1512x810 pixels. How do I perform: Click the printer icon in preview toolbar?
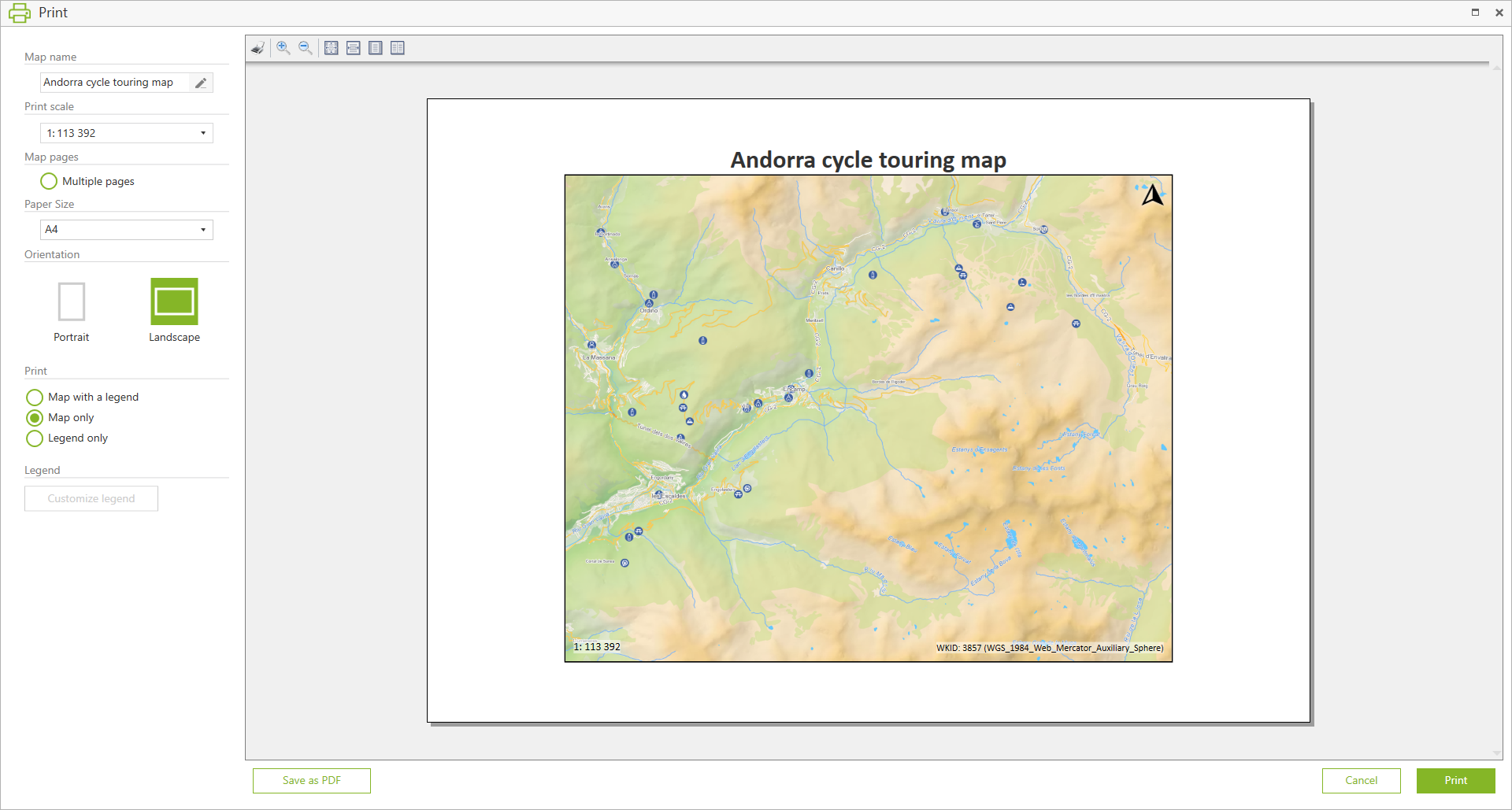tap(258, 48)
